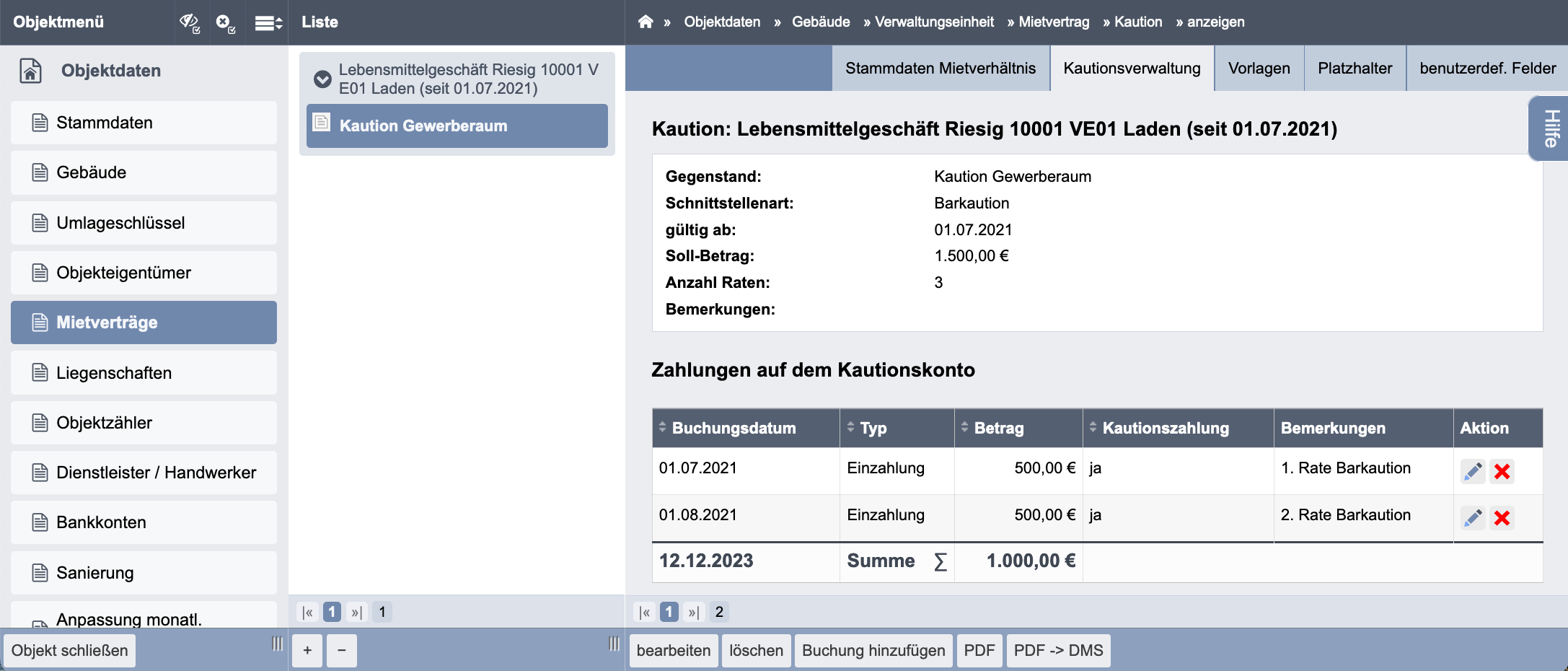1568x671 pixels.
Task: Open the Platzhalter tab
Action: [x=1355, y=69]
